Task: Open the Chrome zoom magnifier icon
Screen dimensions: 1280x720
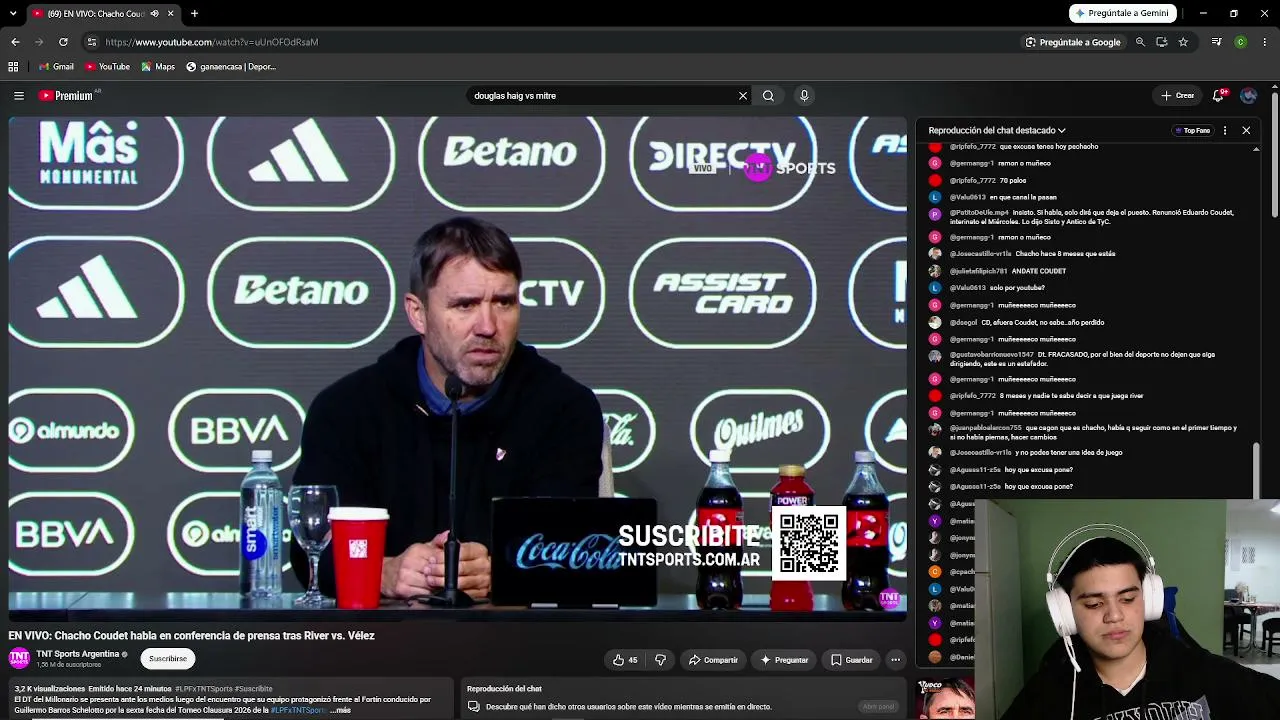Action: [1140, 42]
